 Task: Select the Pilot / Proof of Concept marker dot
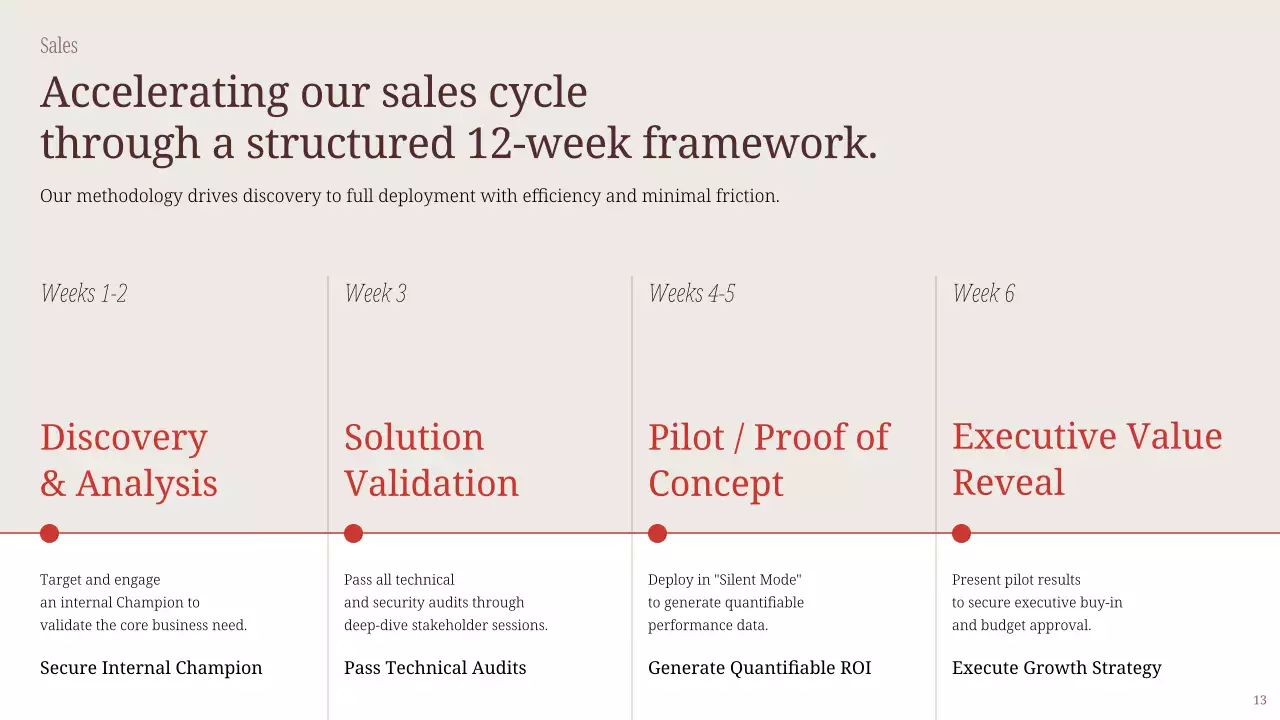pos(657,533)
